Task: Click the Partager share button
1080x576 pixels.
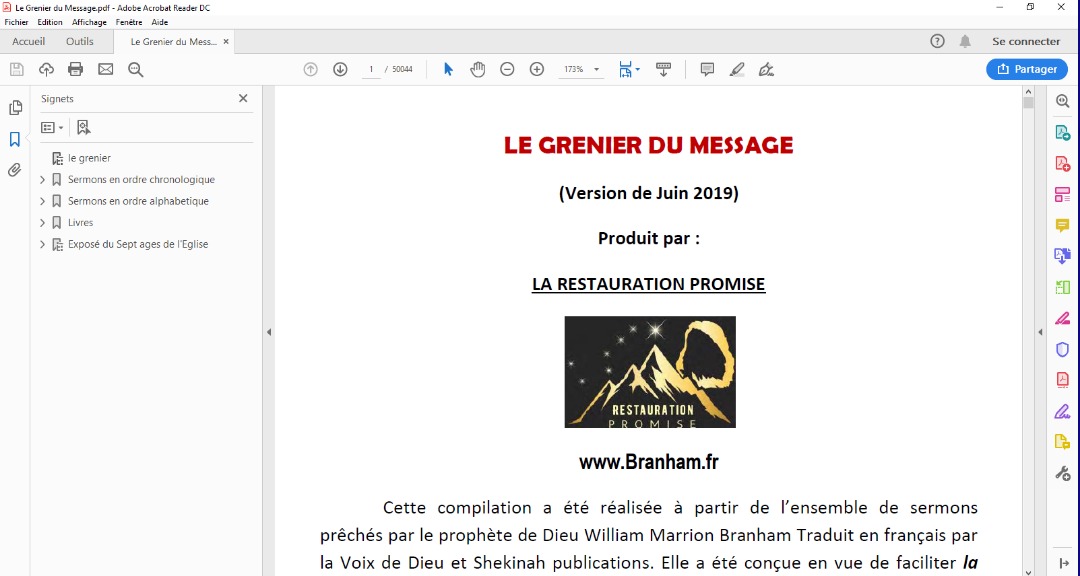Action: (1027, 69)
